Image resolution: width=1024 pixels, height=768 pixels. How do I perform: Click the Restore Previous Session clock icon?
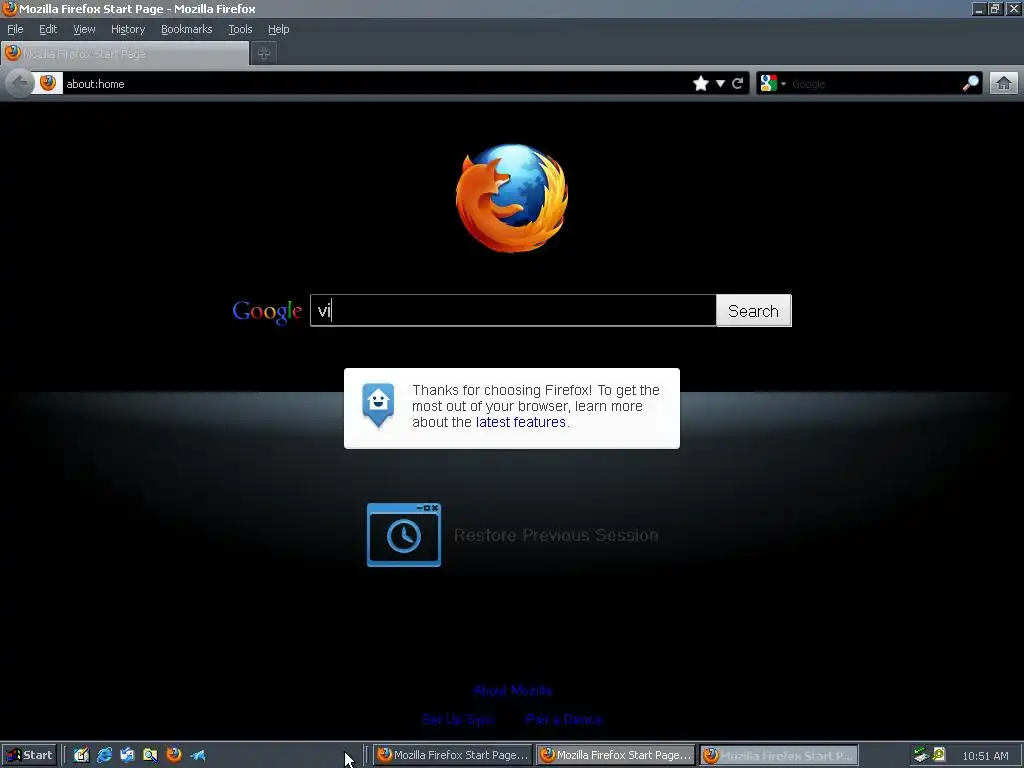click(404, 535)
